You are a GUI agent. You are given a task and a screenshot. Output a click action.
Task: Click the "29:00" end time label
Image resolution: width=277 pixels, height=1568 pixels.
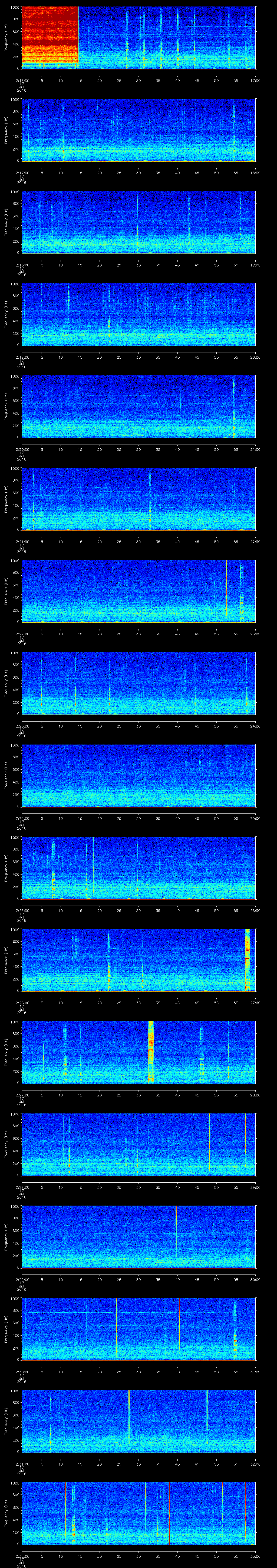[255, 1187]
